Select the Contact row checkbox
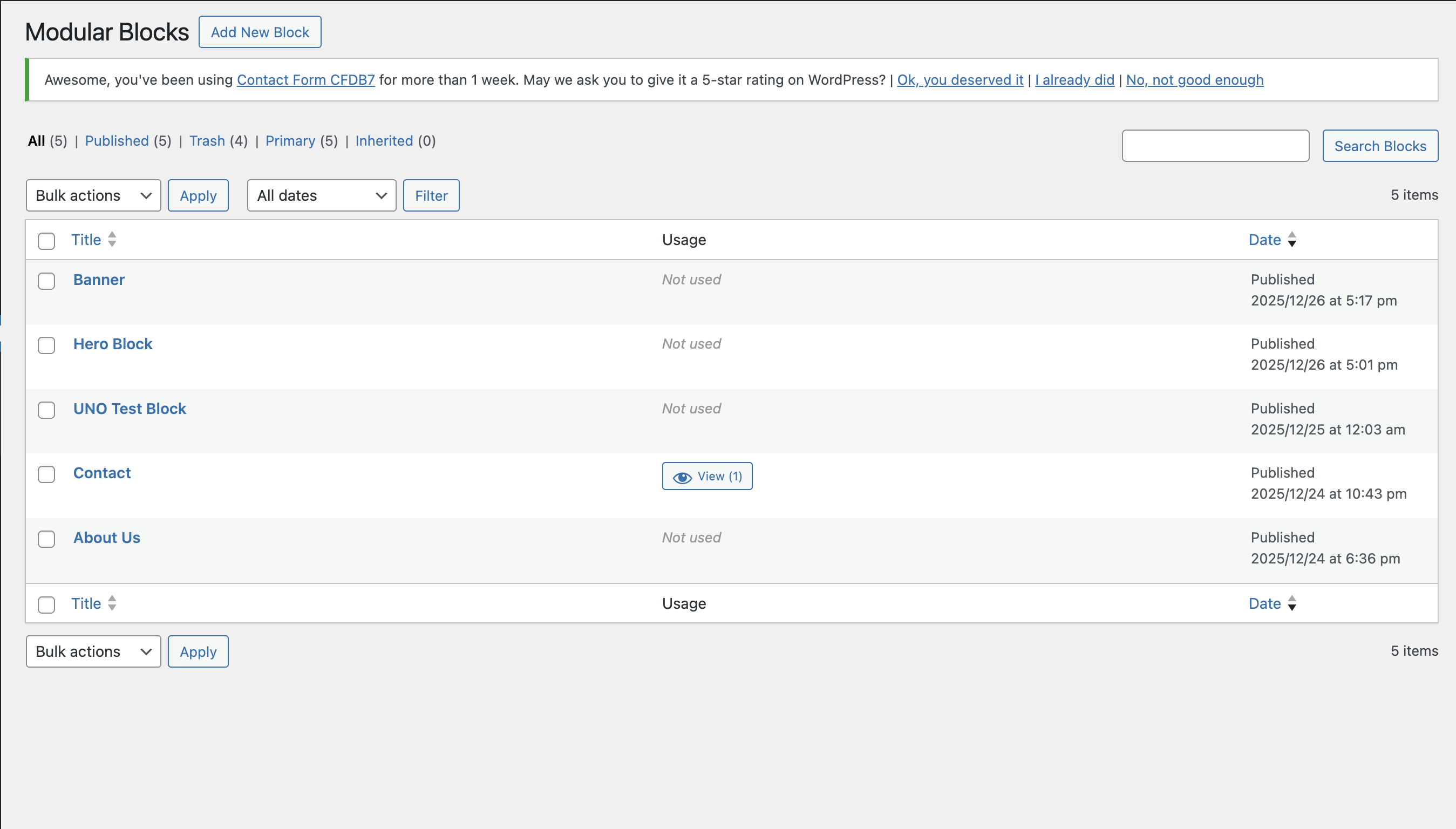This screenshot has height=829, width=1456. pyautogui.click(x=46, y=474)
